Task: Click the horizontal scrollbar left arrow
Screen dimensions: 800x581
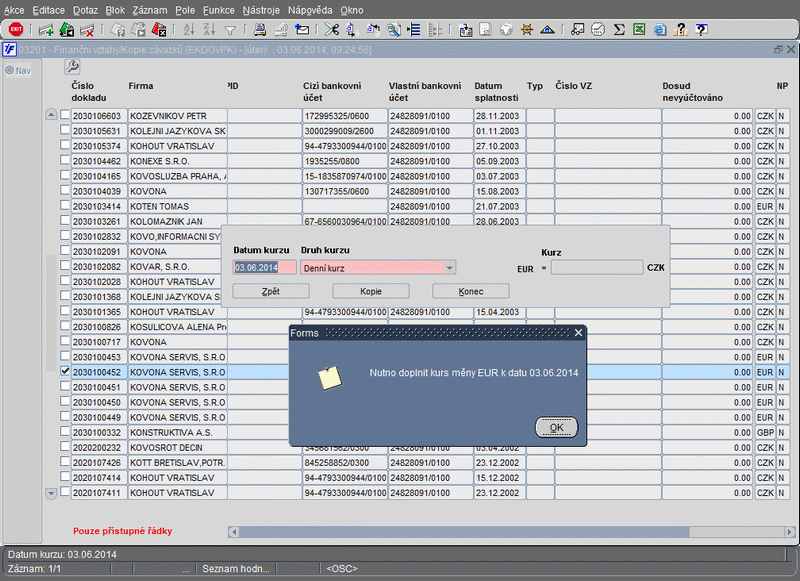Action: pos(234,532)
